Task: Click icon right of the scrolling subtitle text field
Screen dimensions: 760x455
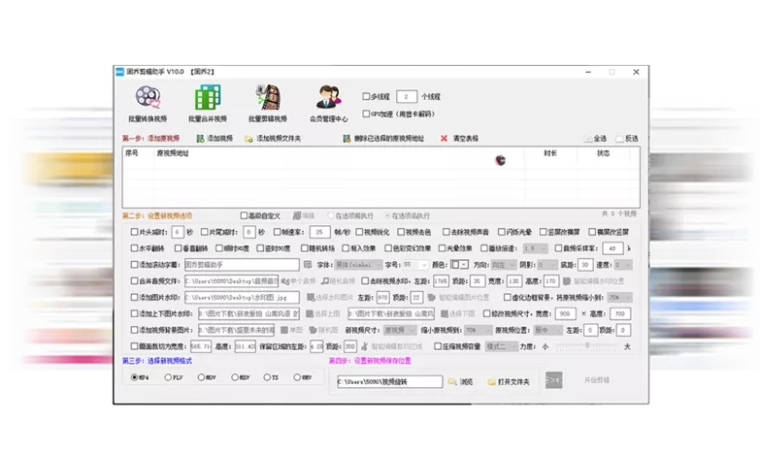Action: click(x=308, y=265)
